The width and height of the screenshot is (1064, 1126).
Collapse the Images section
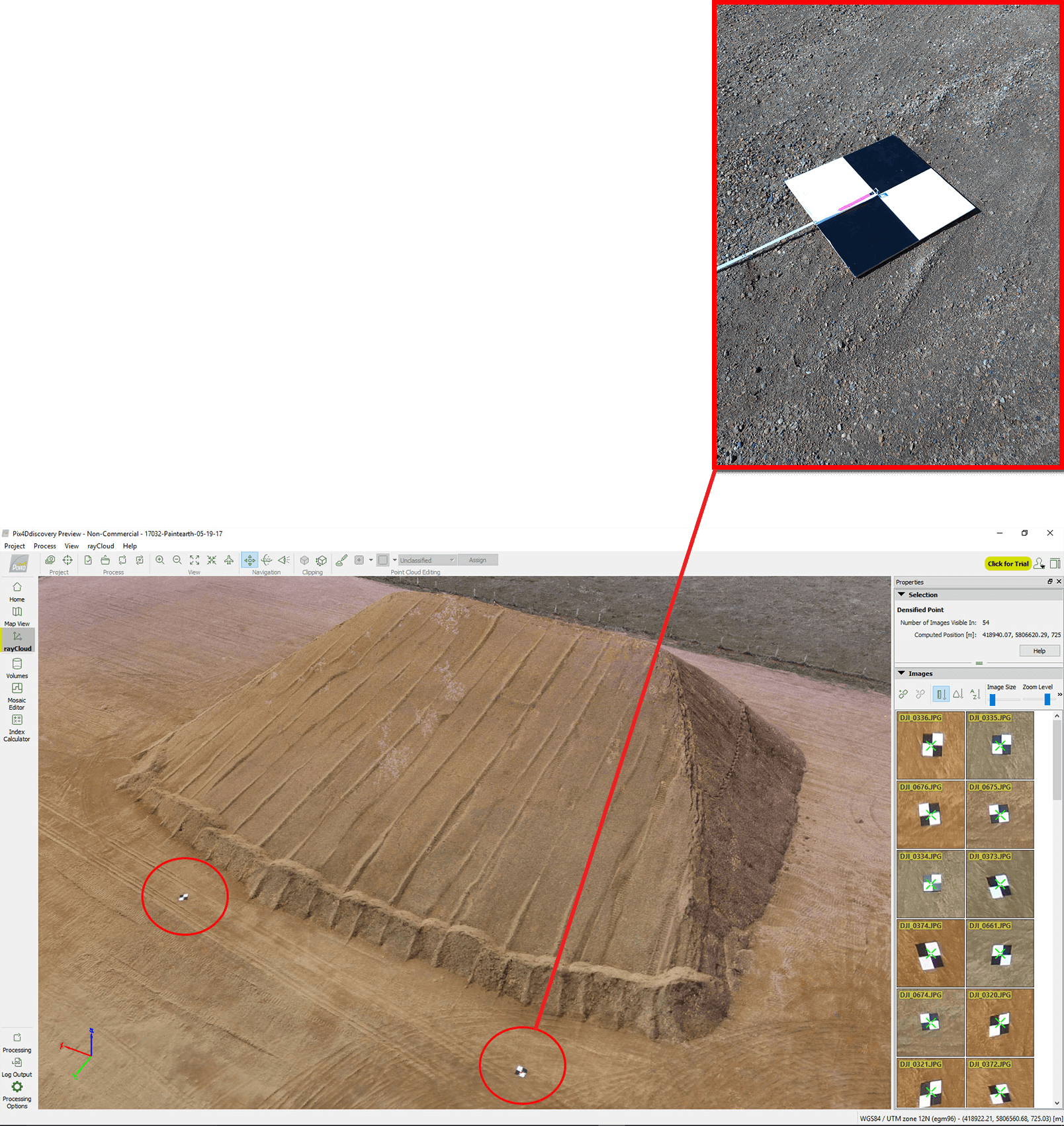tap(901, 673)
